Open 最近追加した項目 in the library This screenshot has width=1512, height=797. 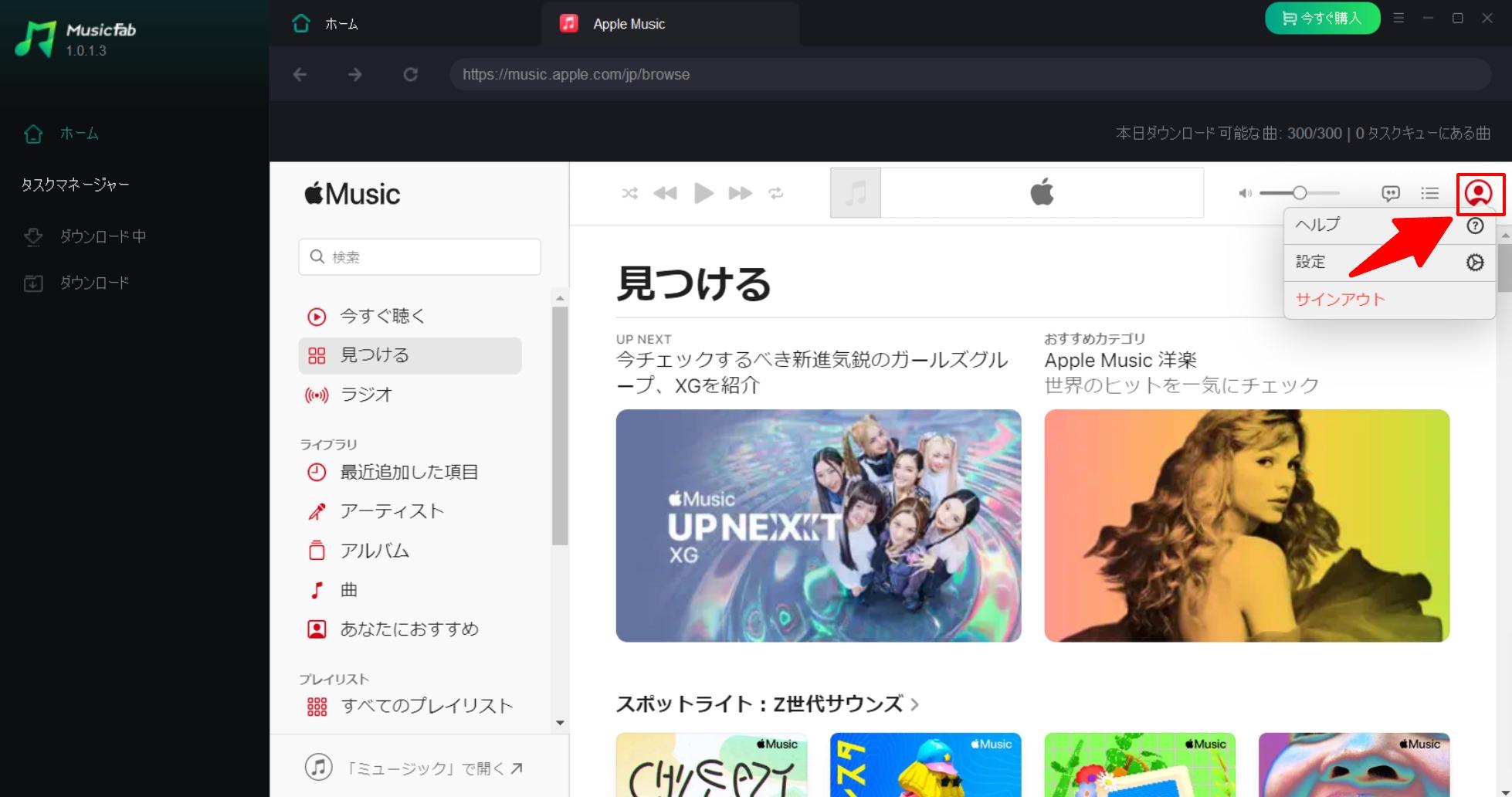coord(409,472)
